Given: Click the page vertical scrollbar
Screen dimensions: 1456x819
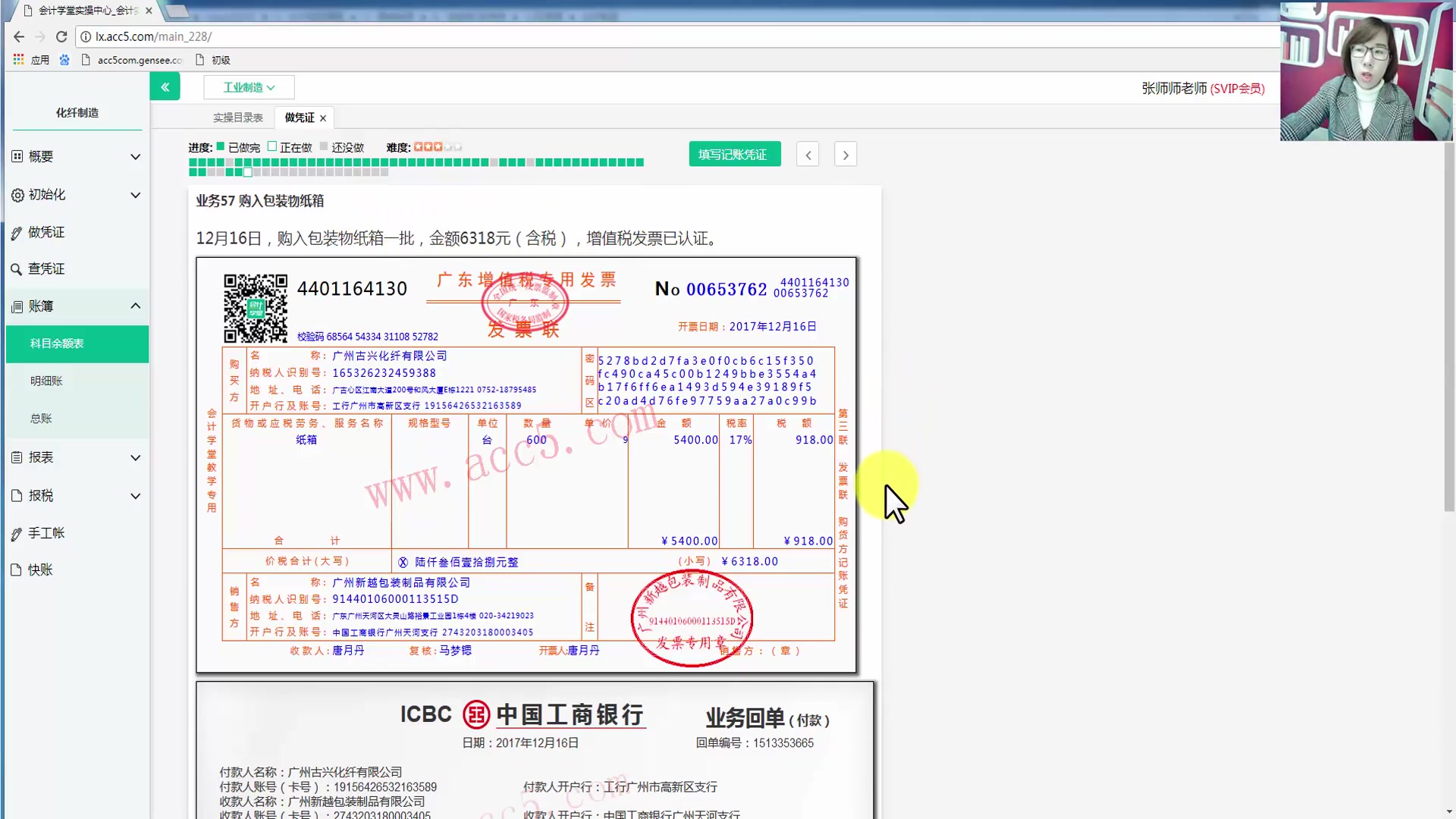Looking at the screenshot, I should pos(1449,326).
